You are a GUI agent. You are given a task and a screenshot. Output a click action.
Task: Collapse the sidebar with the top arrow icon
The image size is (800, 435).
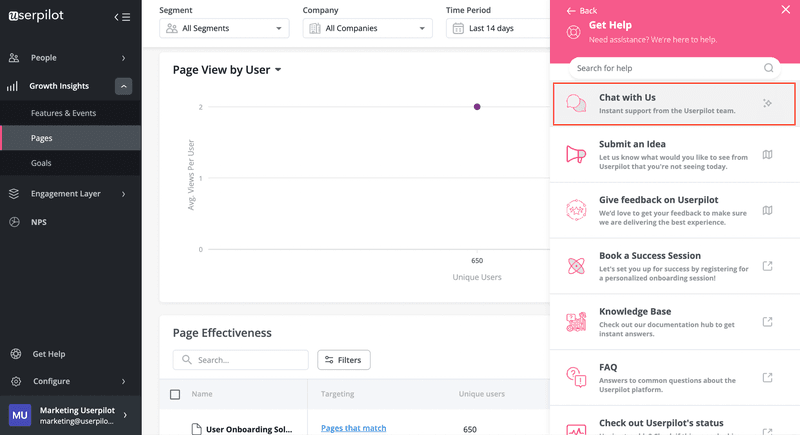pos(122,16)
